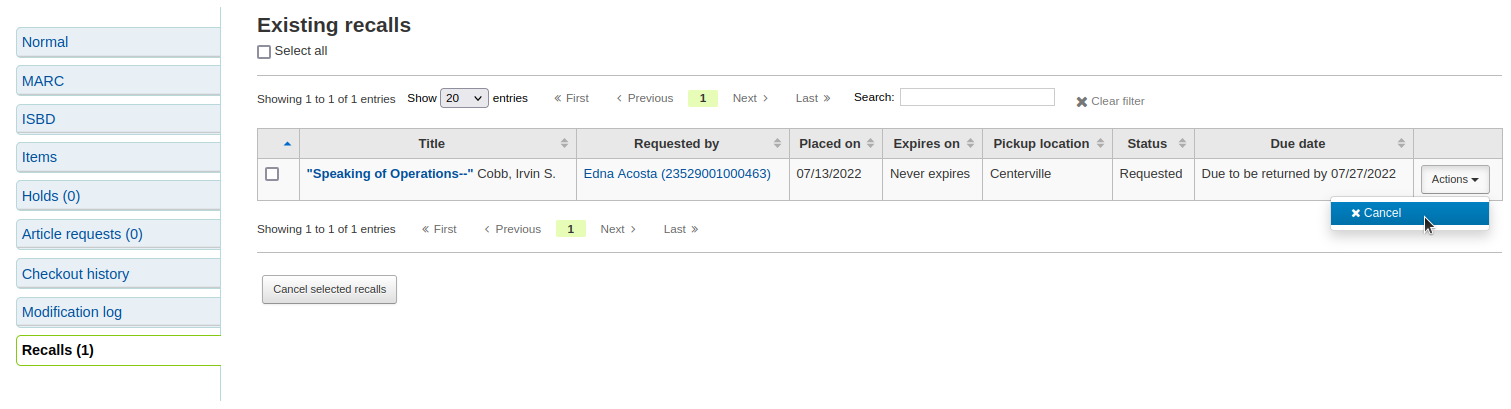
Task: Click into the Search input field
Action: click(976, 97)
